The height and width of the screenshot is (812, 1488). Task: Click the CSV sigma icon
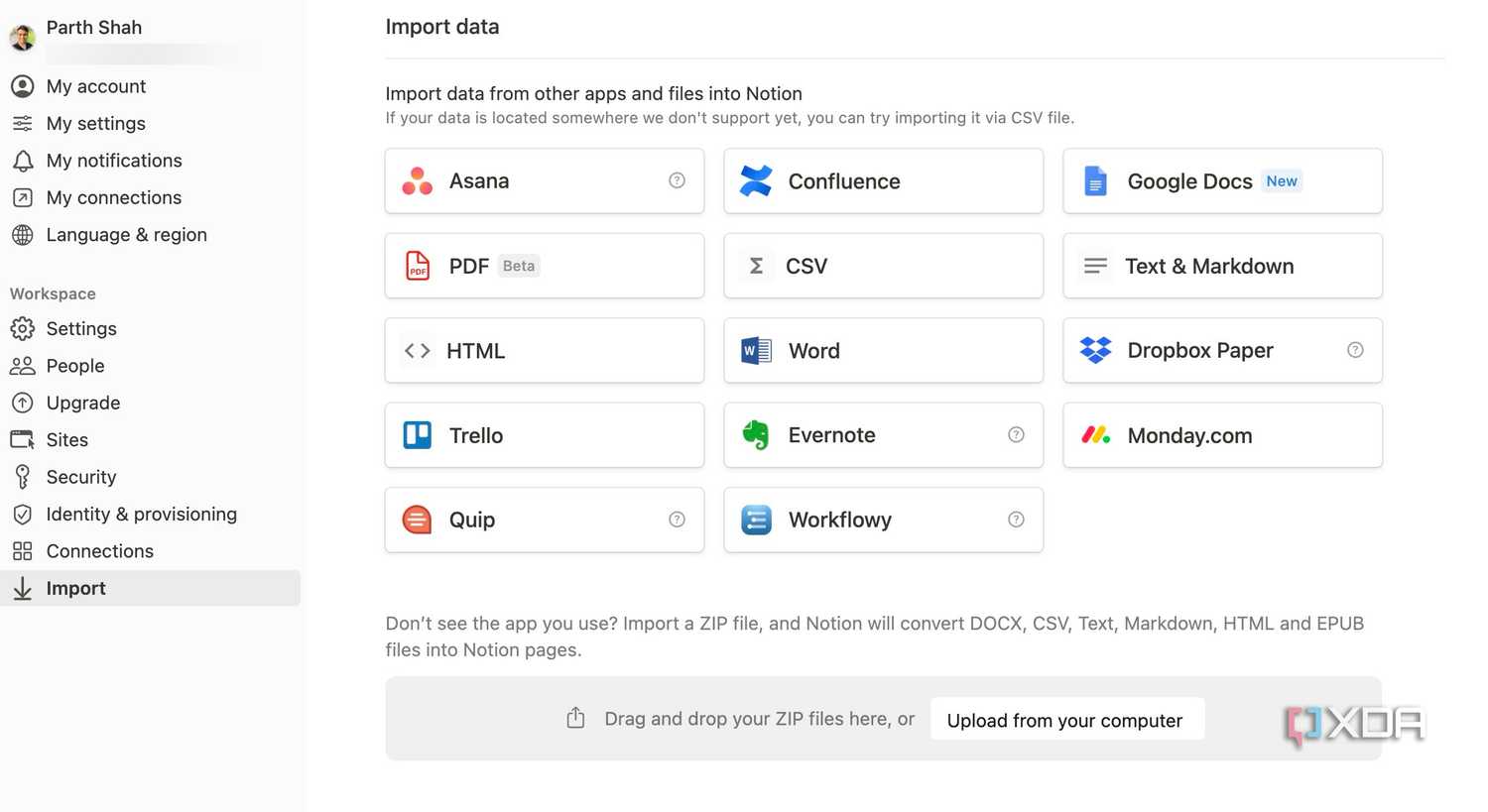pyautogui.click(x=756, y=266)
